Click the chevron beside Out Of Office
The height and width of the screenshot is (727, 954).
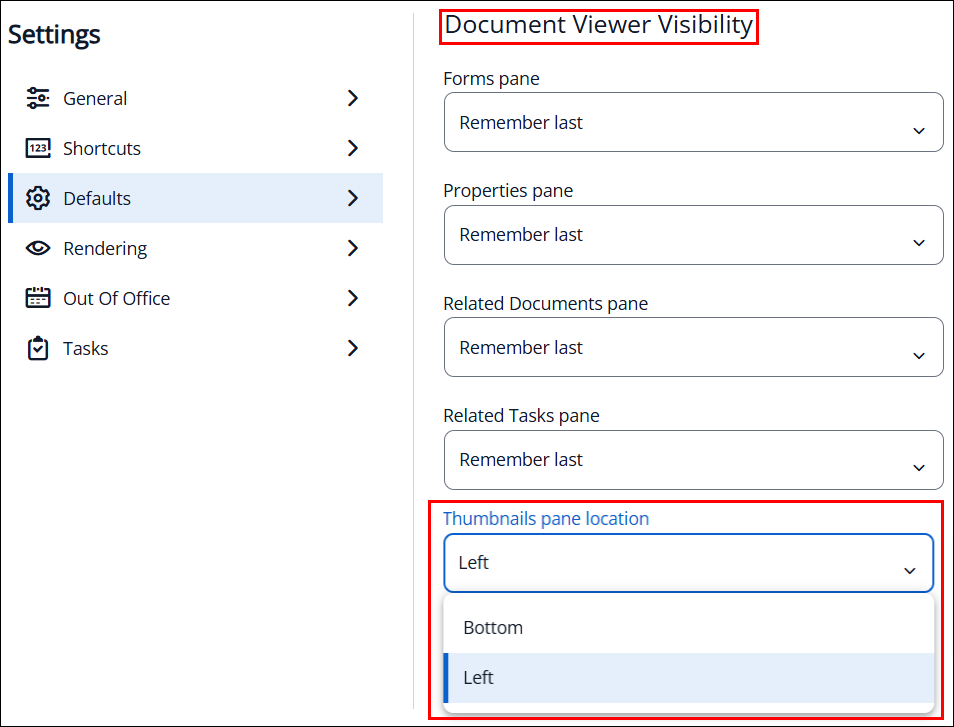tap(353, 298)
